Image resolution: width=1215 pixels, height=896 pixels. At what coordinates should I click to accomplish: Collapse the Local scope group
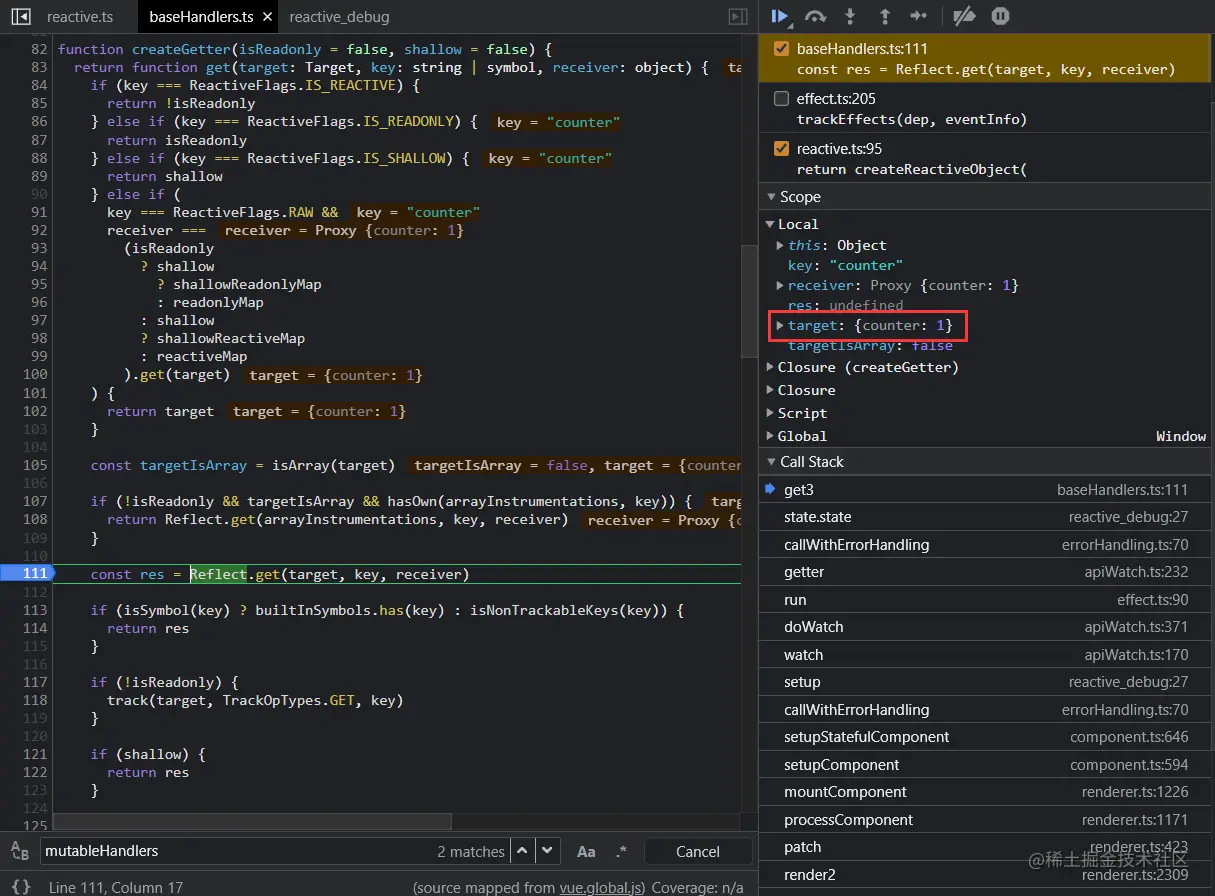coord(770,224)
